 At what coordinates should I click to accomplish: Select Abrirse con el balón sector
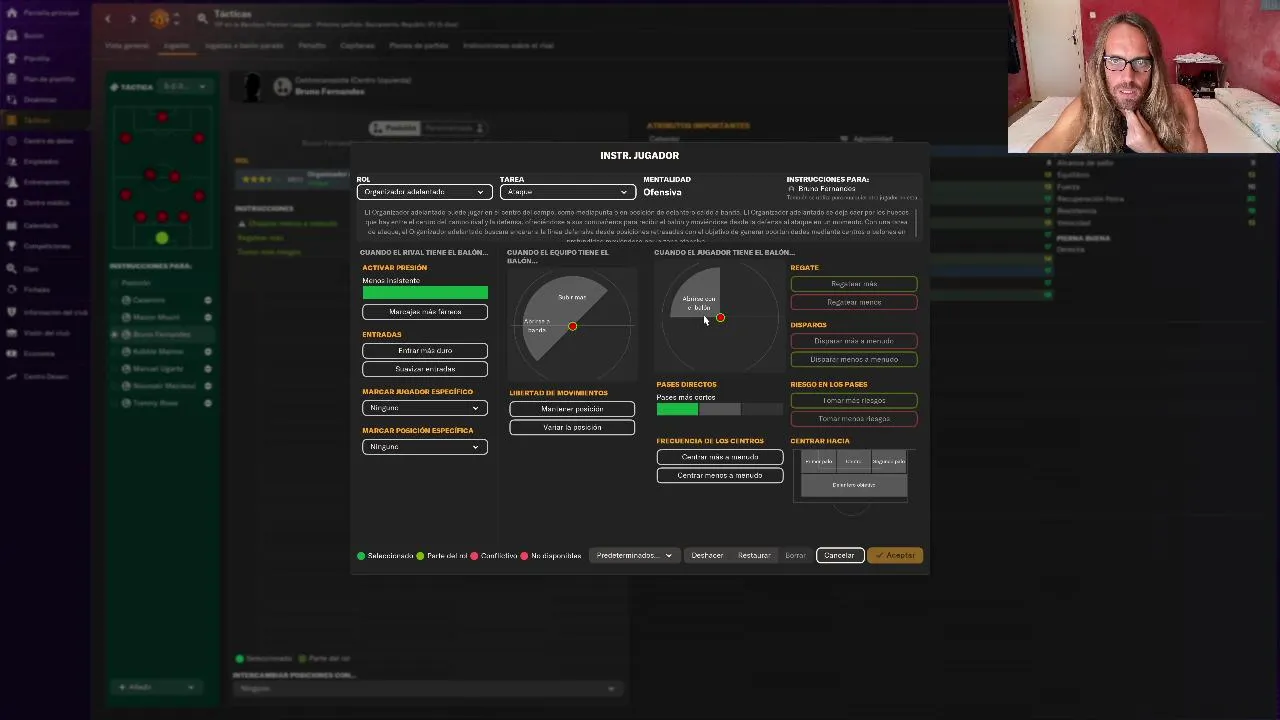coord(698,300)
